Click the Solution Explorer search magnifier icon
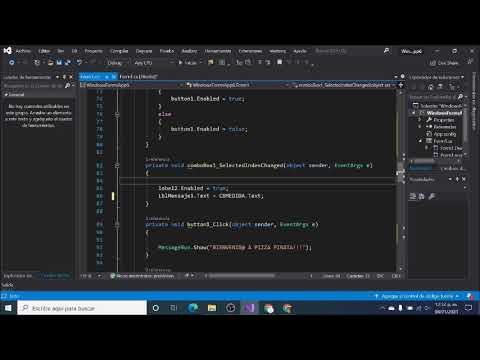480x360 pixels. [460, 97]
